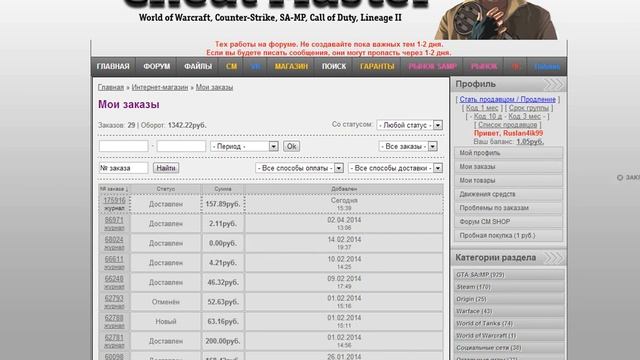The width and height of the screenshot is (640, 360).
Task: Open Мои заказы in the profile menu
Action: click(508, 167)
